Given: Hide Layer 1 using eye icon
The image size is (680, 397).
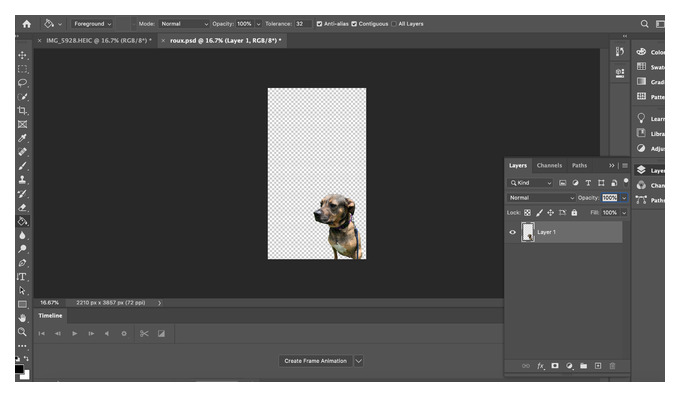Looking at the screenshot, I should pos(513,232).
